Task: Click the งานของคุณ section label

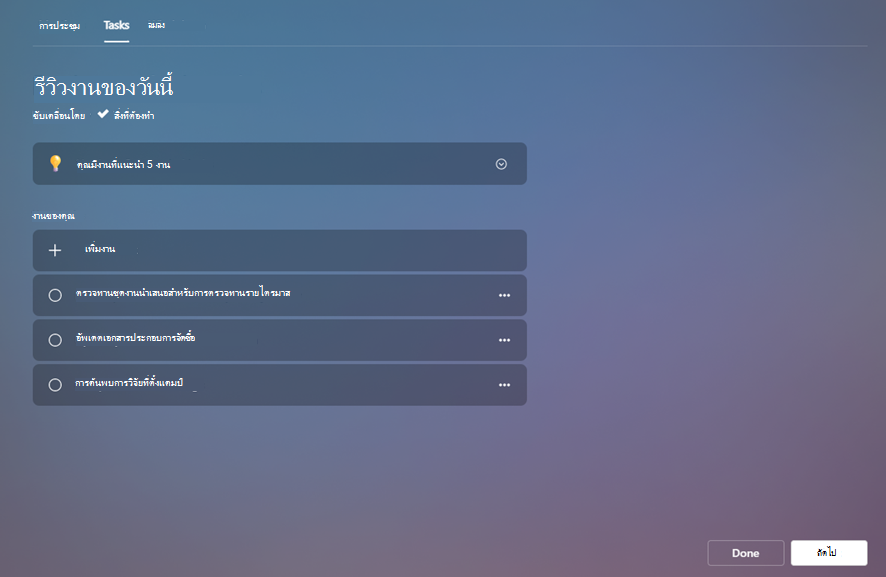Action: click(x=54, y=216)
